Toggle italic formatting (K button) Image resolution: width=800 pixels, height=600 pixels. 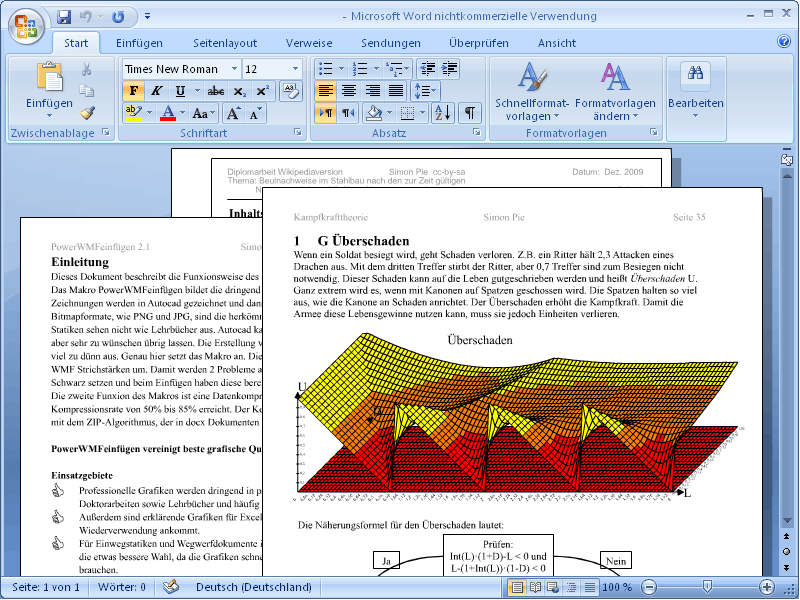(x=156, y=91)
